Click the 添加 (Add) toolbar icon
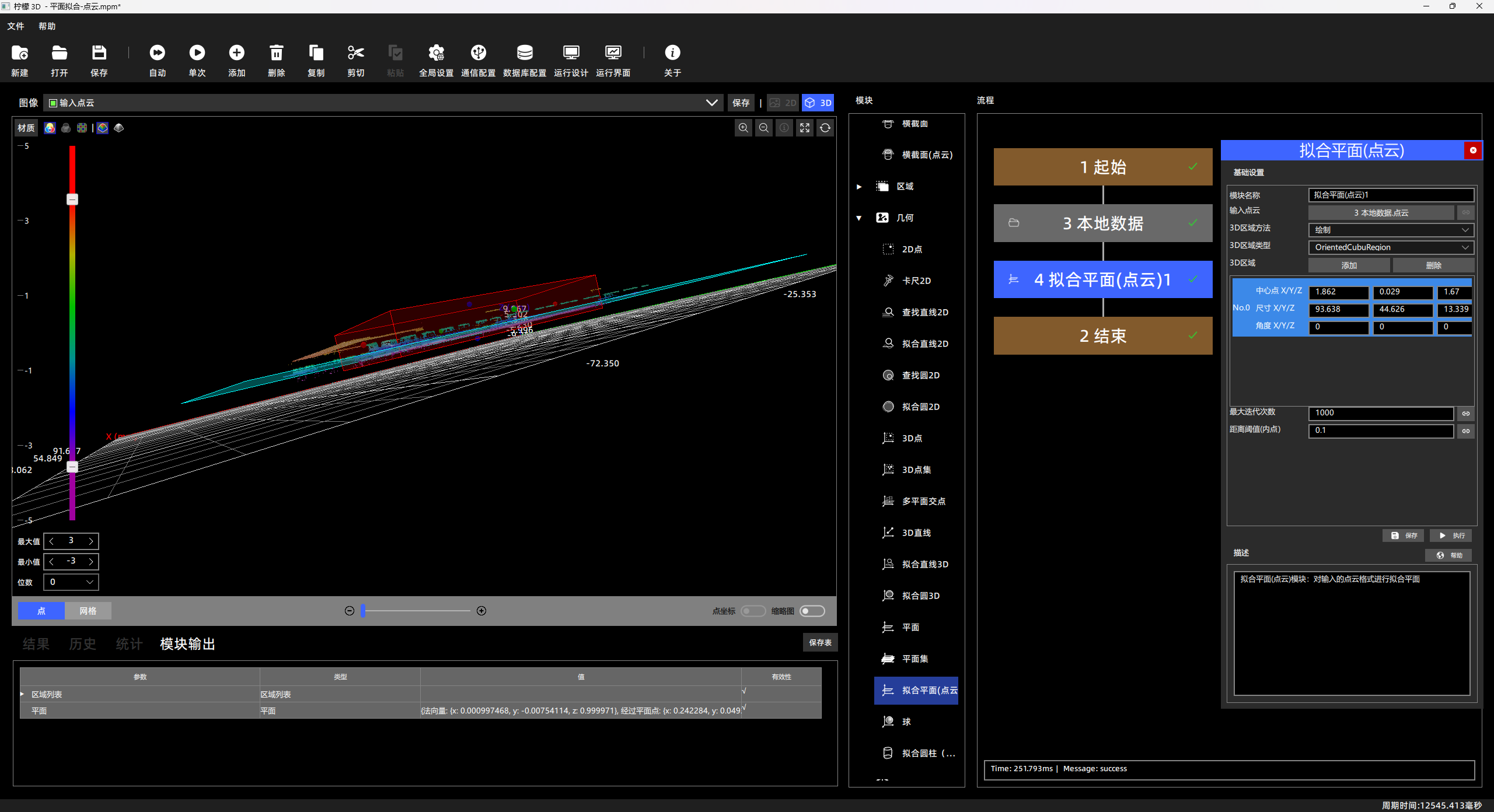The height and width of the screenshot is (812, 1494). (x=237, y=54)
